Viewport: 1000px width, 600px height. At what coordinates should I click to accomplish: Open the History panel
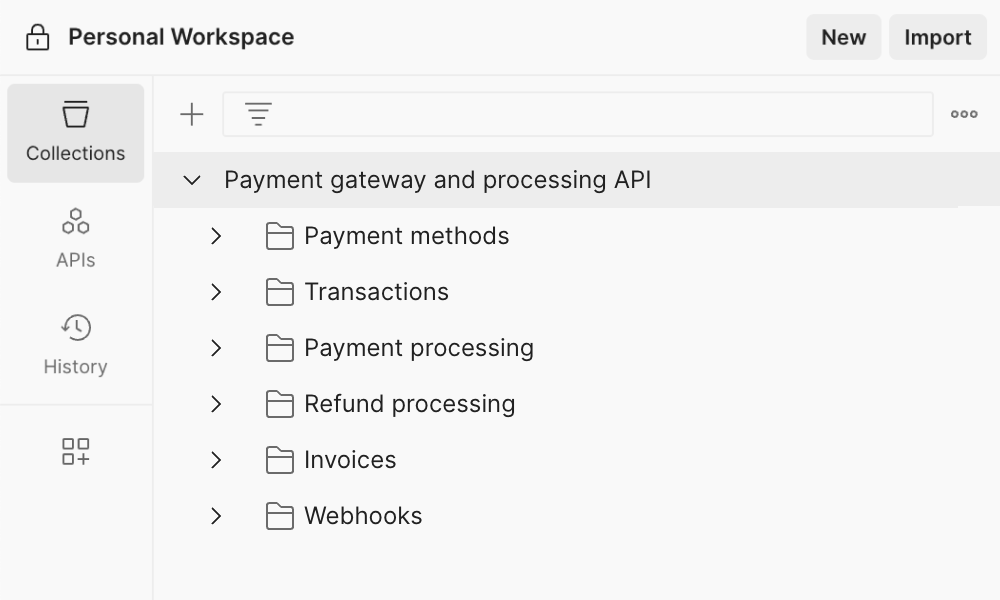click(x=76, y=345)
